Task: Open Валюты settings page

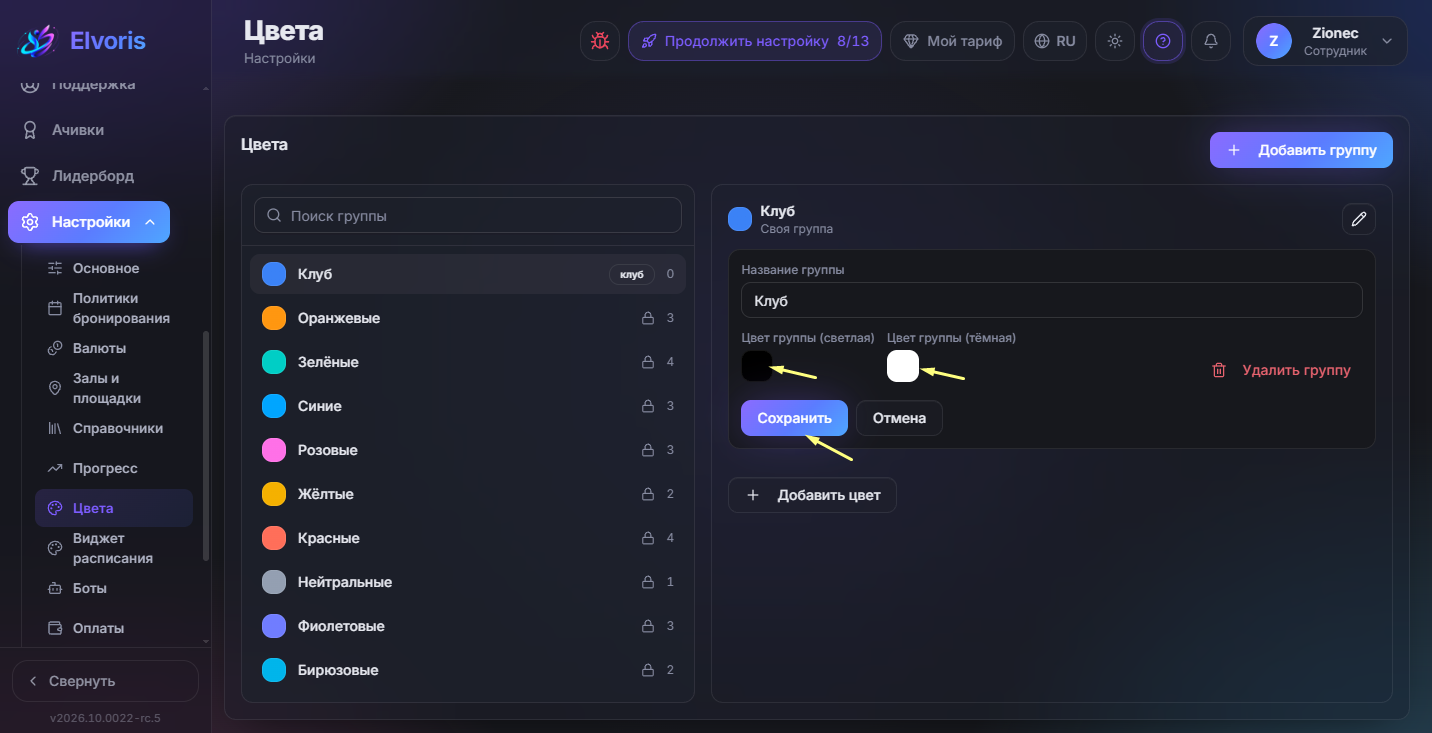Action: [x=99, y=348]
